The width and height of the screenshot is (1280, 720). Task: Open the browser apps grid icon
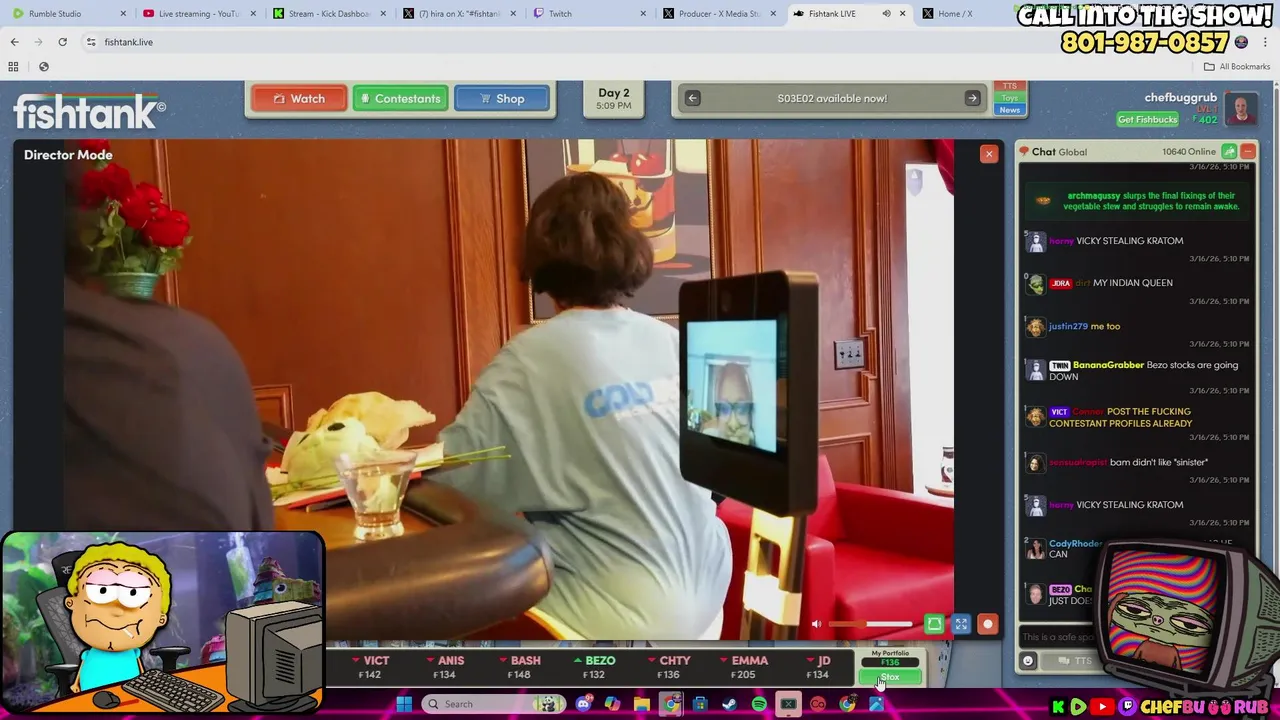(x=13, y=67)
